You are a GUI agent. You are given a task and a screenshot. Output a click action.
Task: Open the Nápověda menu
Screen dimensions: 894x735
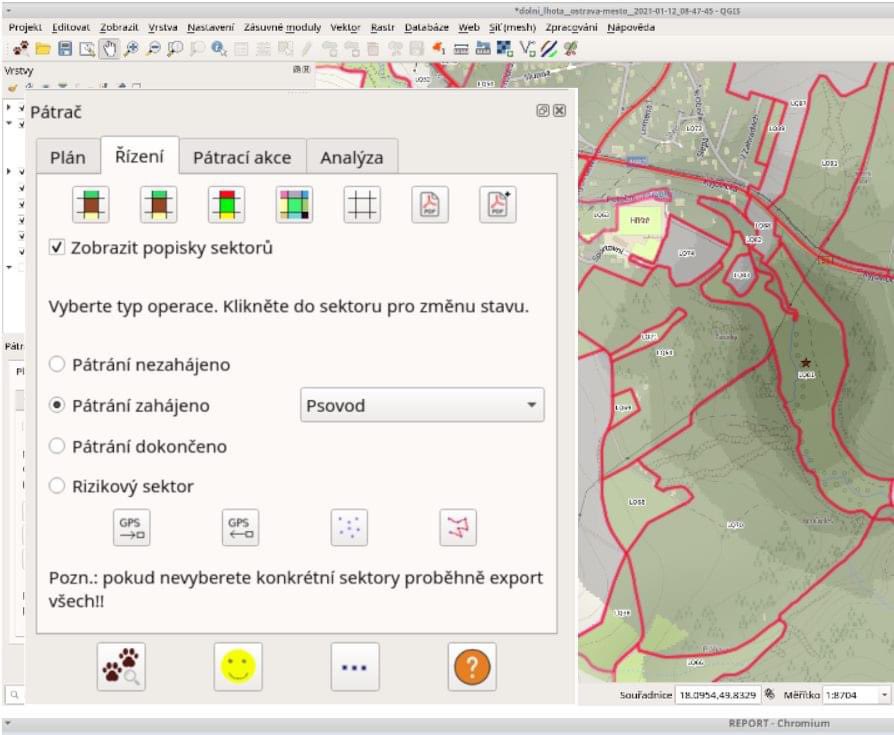pyautogui.click(x=631, y=27)
